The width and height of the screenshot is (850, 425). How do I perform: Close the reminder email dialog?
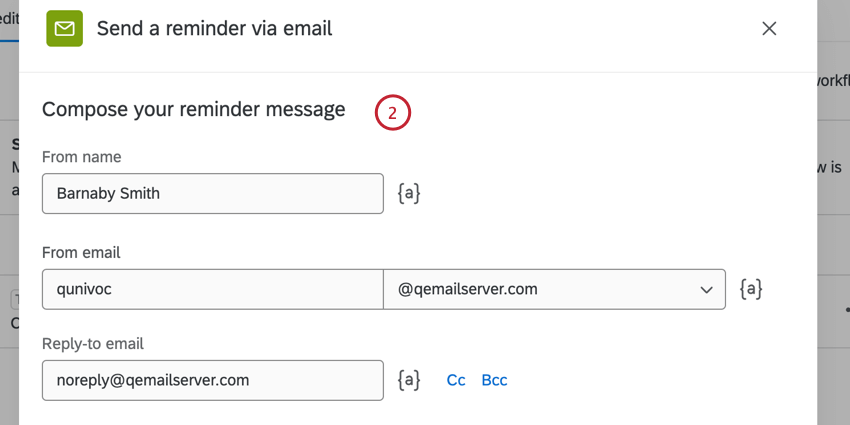(769, 29)
